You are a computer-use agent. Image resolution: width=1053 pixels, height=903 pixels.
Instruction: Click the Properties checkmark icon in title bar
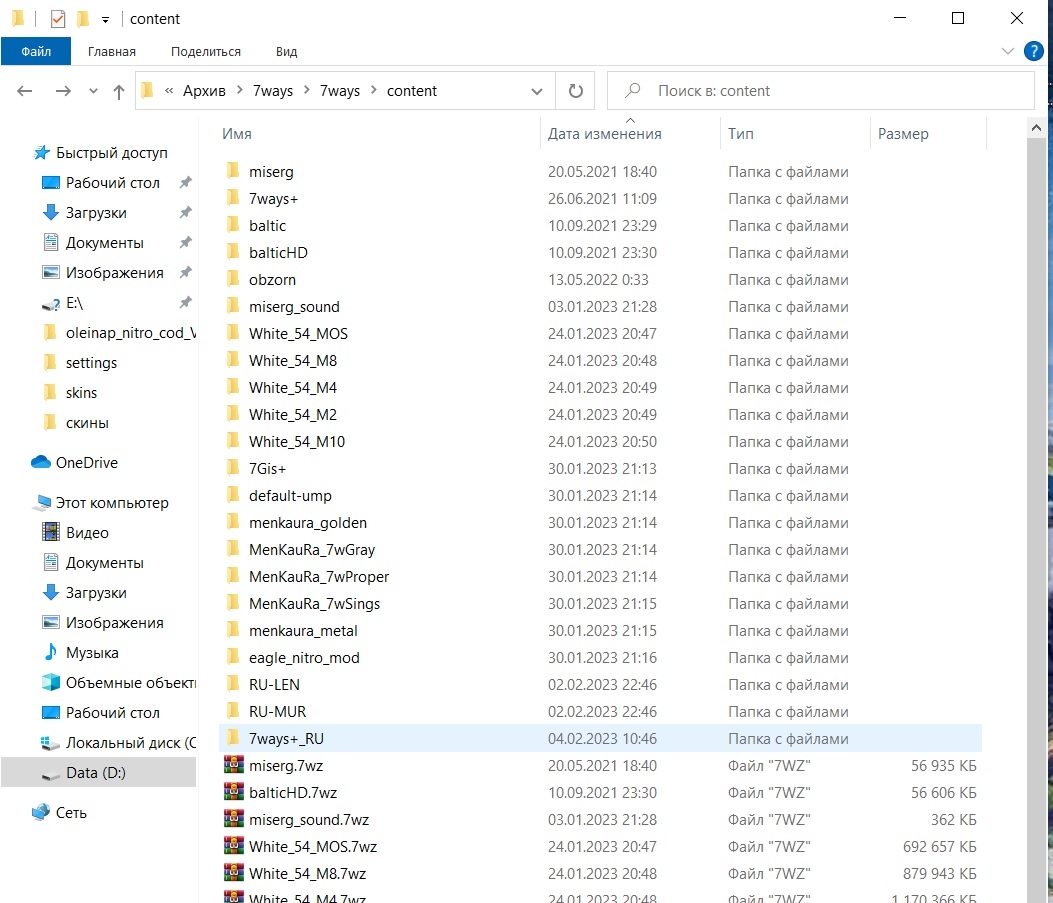point(58,19)
